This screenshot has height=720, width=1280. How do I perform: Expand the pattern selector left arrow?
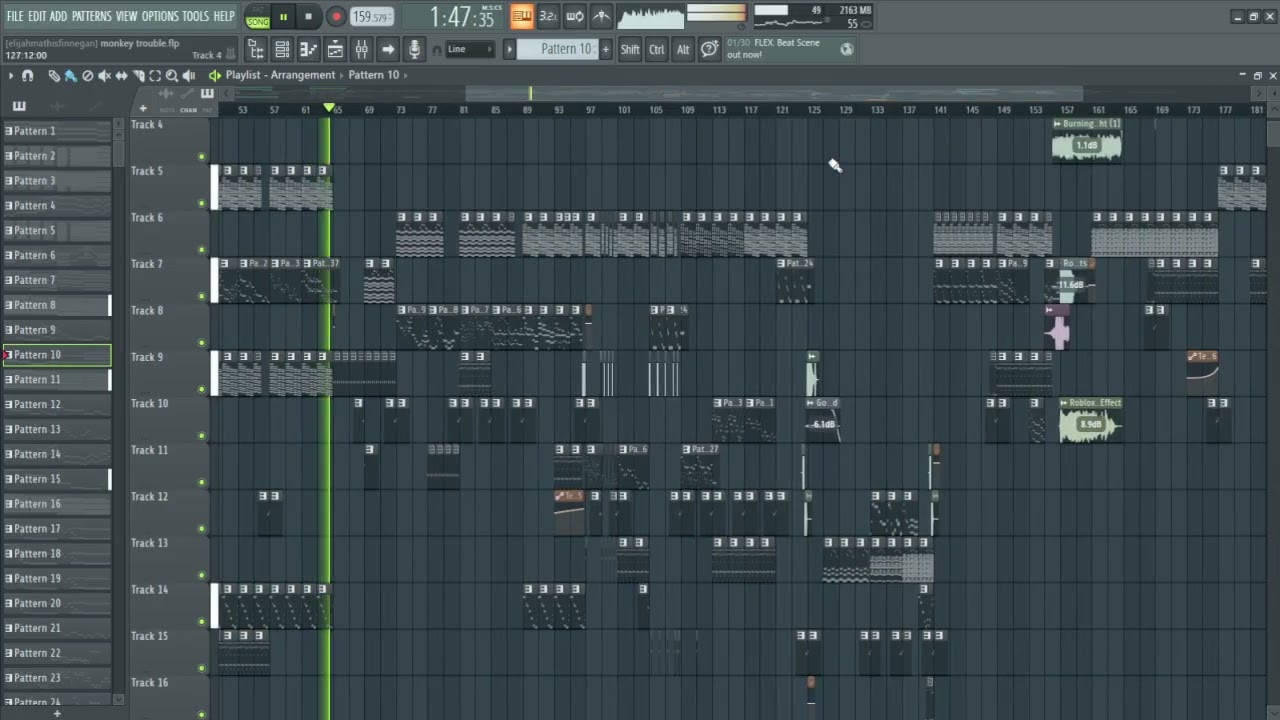(x=509, y=49)
